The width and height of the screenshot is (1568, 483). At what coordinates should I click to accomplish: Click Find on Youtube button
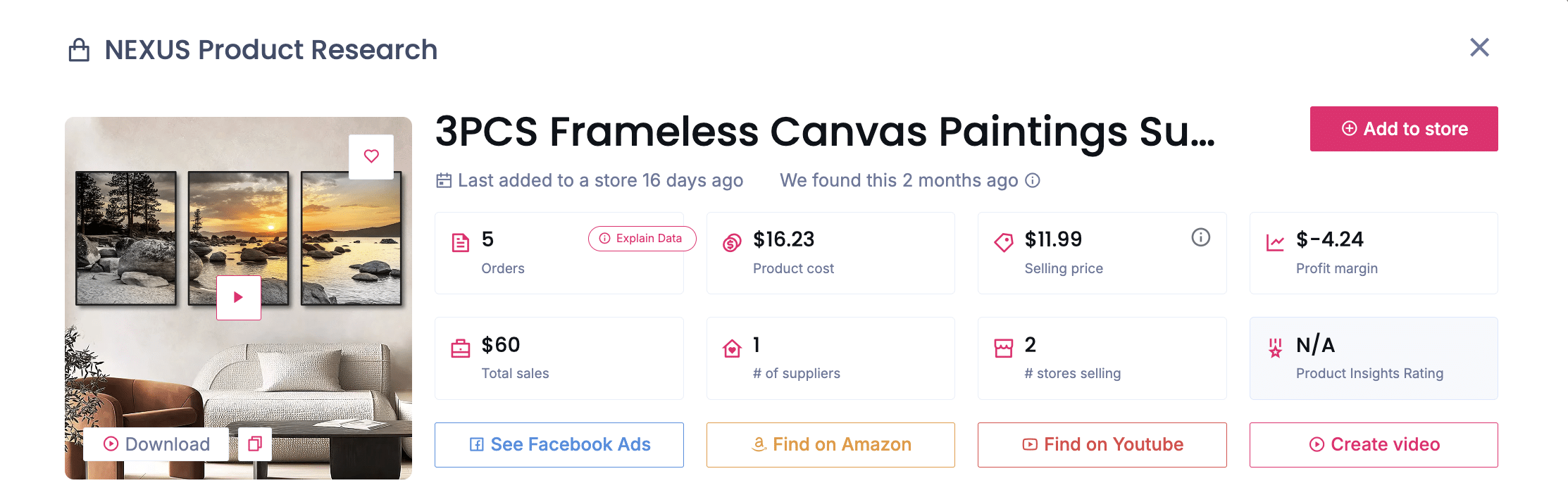pyautogui.click(x=1102, y=445)
